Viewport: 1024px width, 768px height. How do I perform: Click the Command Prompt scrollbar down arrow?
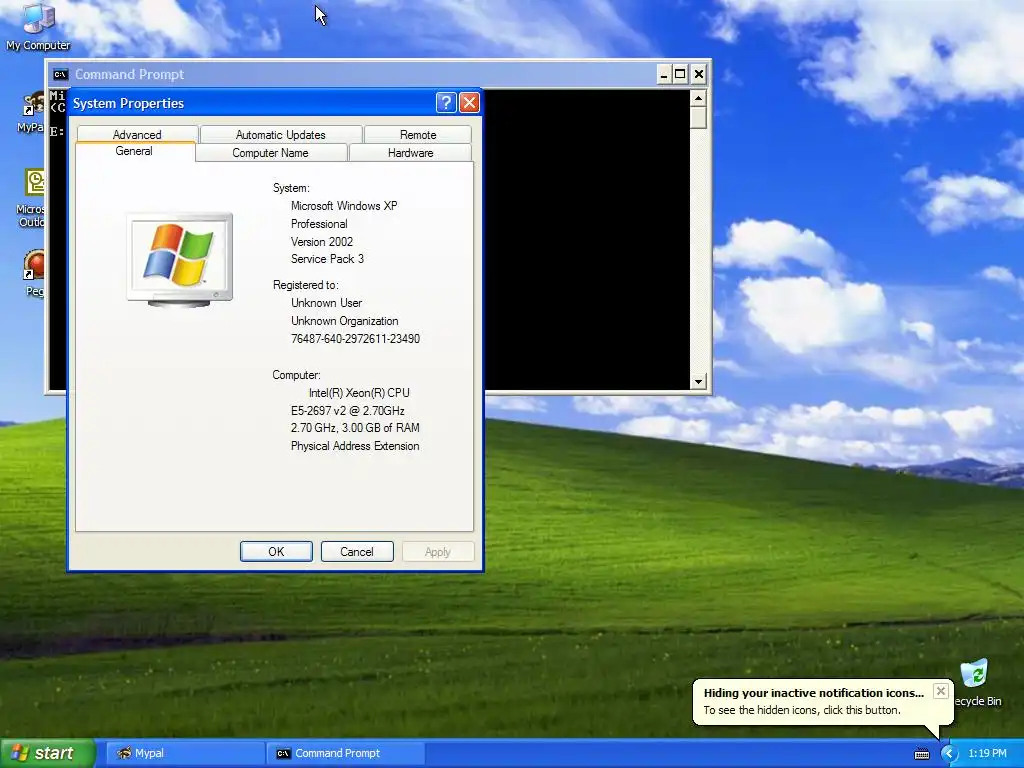(x=698, y=381)
